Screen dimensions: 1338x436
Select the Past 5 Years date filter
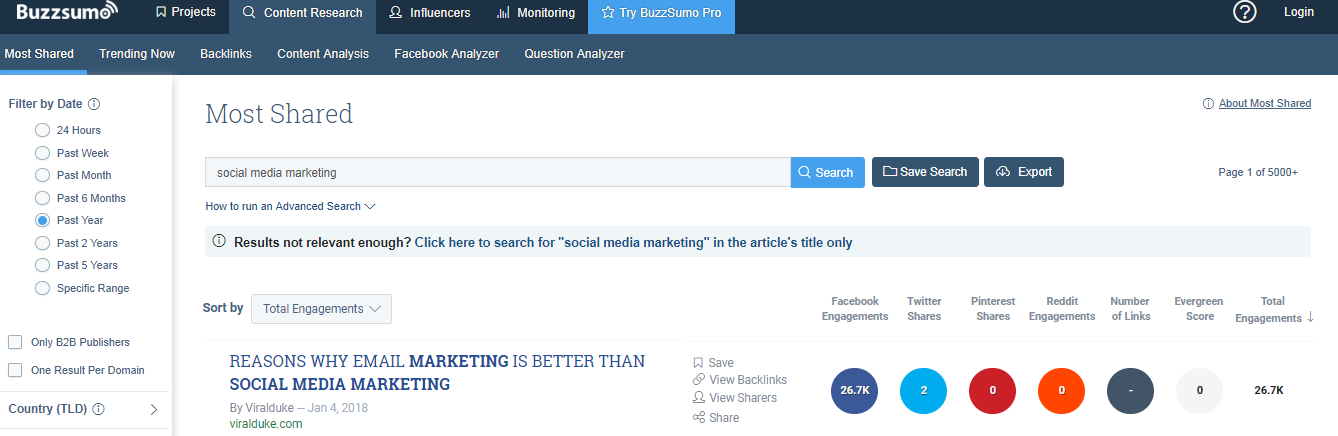coord(42,265)
